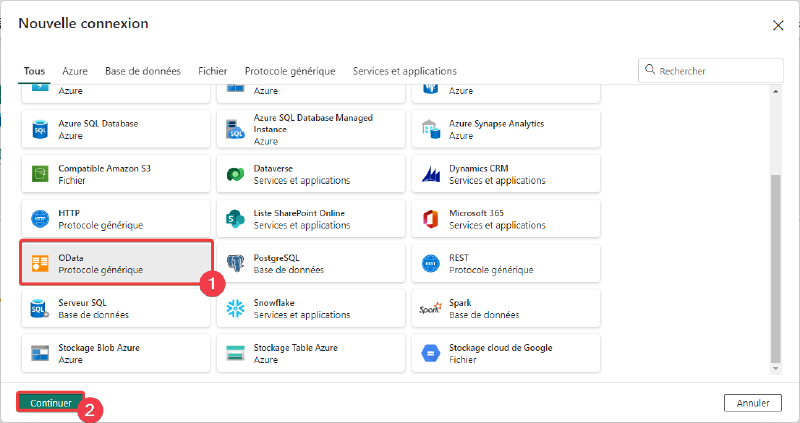Open the Azure tab
800x423 pixels.
(x=75, y=71)
